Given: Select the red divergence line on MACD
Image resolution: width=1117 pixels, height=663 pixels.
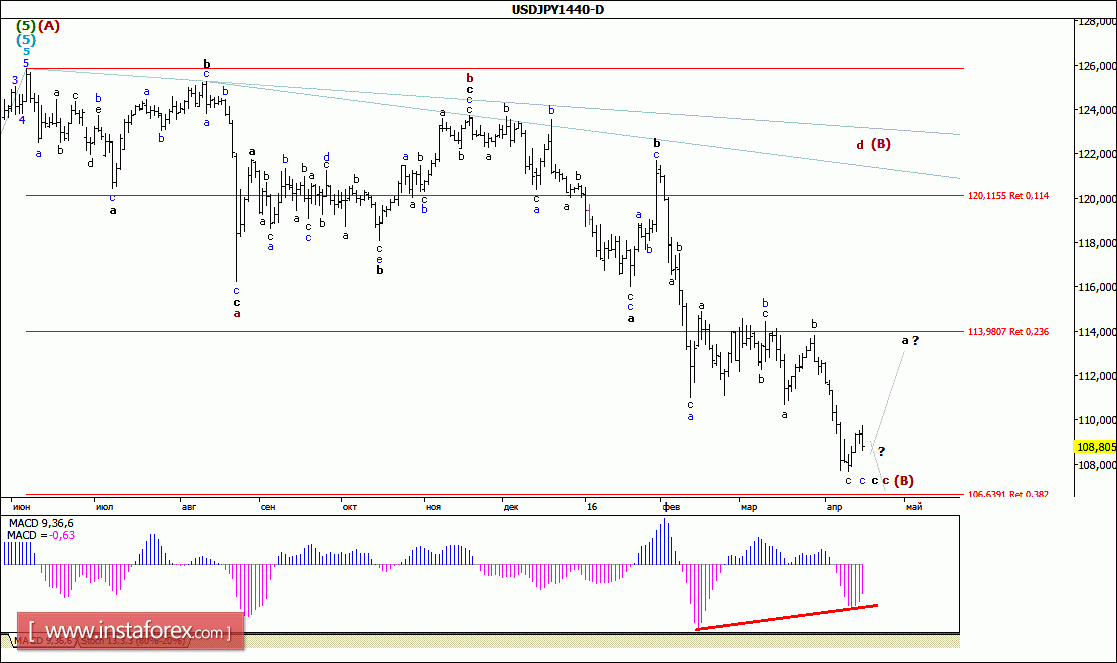Looking at the screenshot, I should click(786, 617).
